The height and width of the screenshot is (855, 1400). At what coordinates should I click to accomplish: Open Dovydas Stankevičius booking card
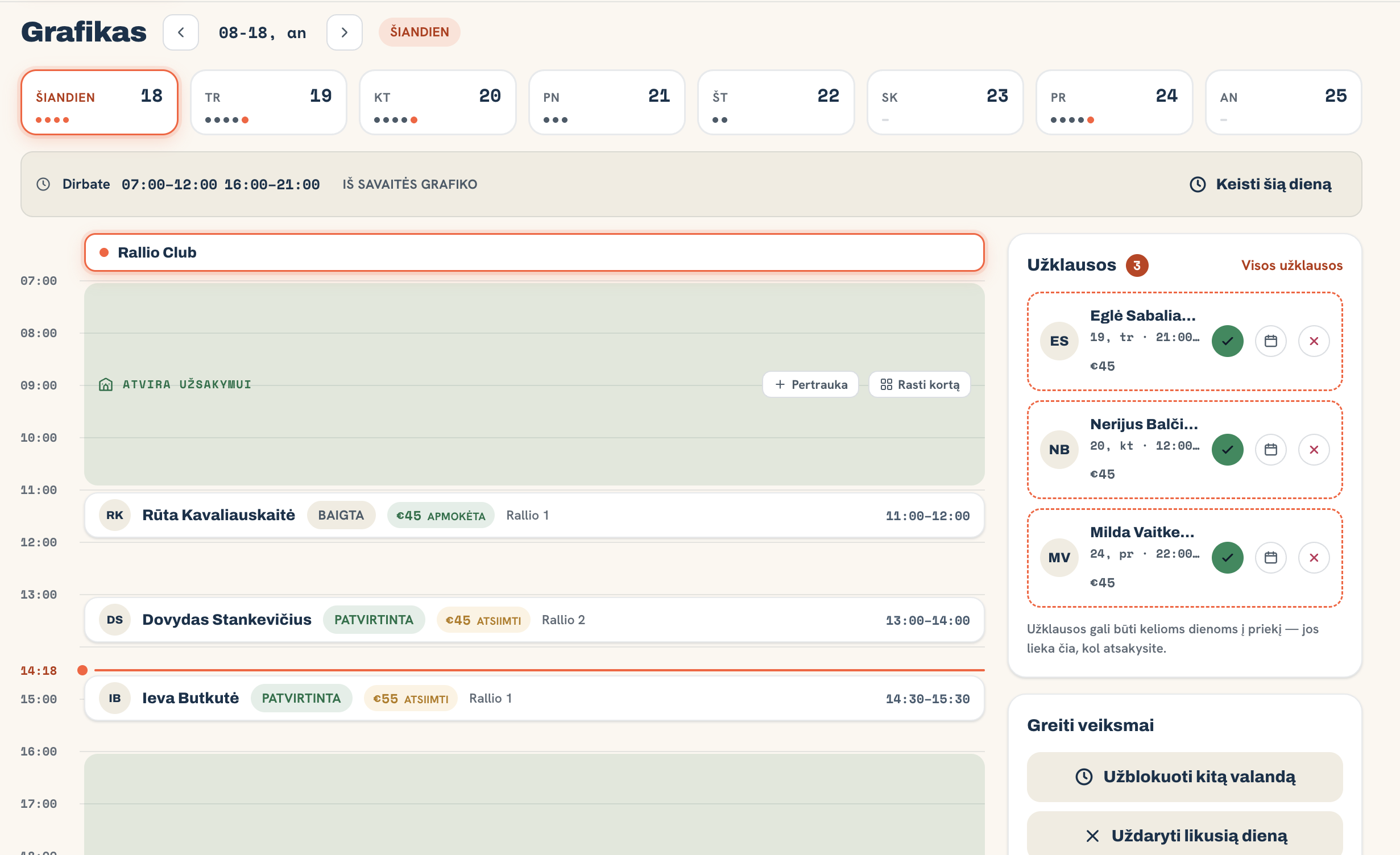(534, 620)
